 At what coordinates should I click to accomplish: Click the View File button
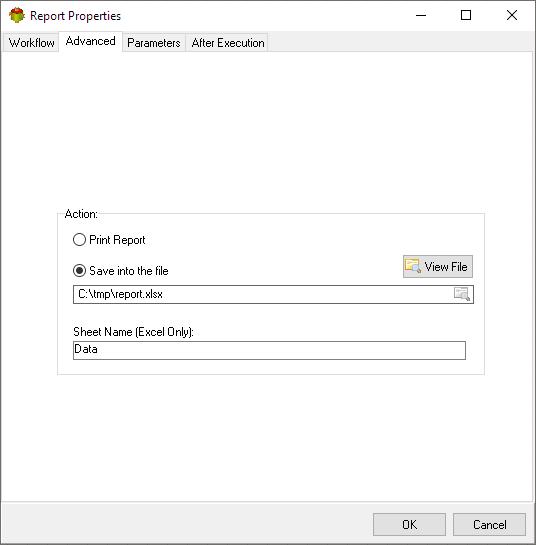coord(438,267)
